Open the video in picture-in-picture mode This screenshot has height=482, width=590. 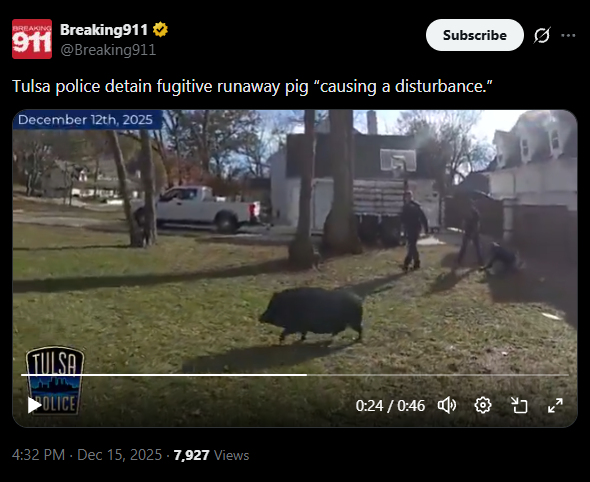[519, 405]
